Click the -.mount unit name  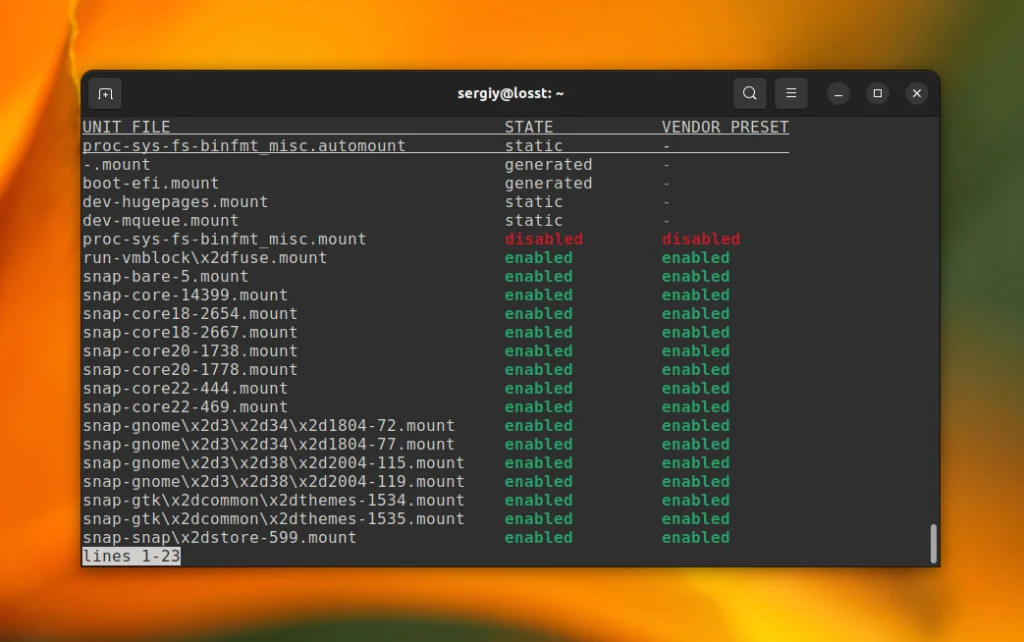(x=116, y=165)
